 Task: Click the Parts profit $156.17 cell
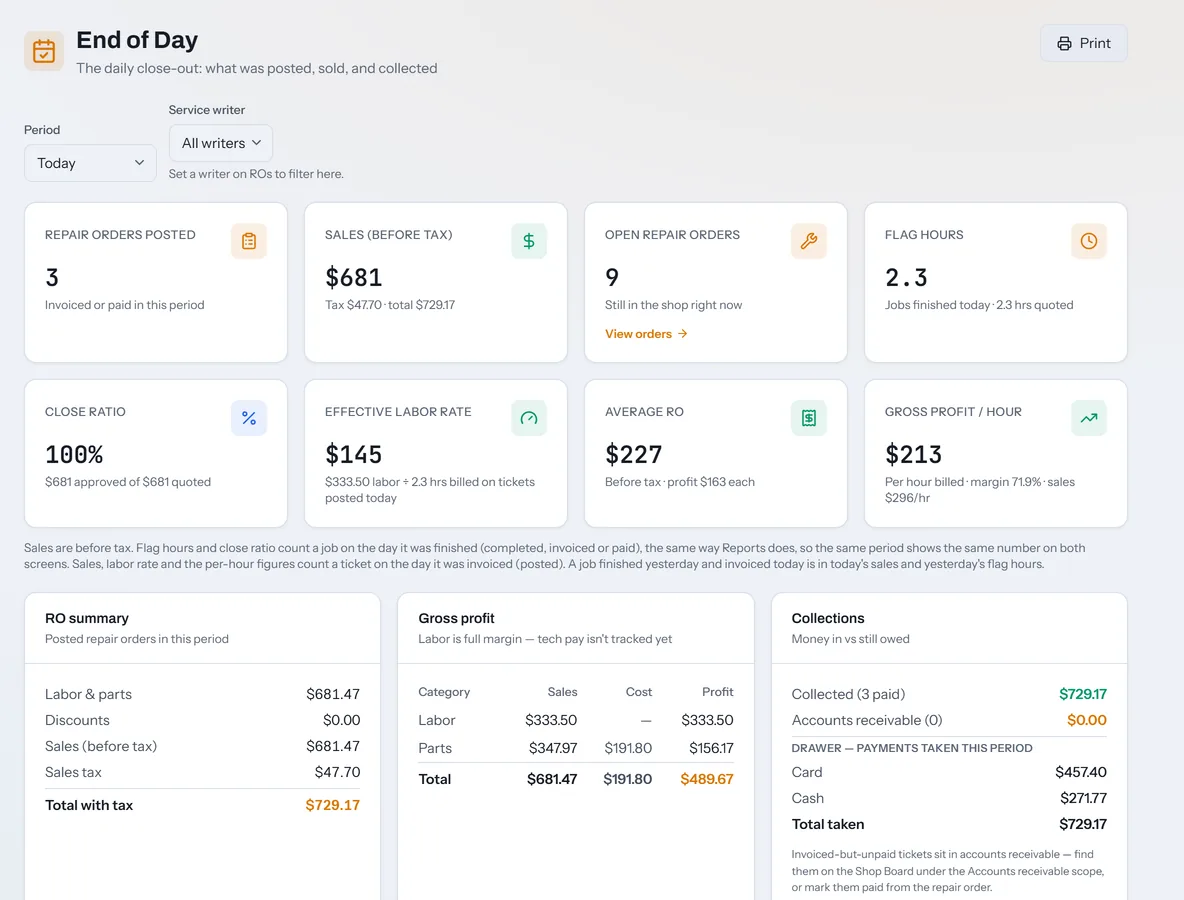(x=711, y=748)
